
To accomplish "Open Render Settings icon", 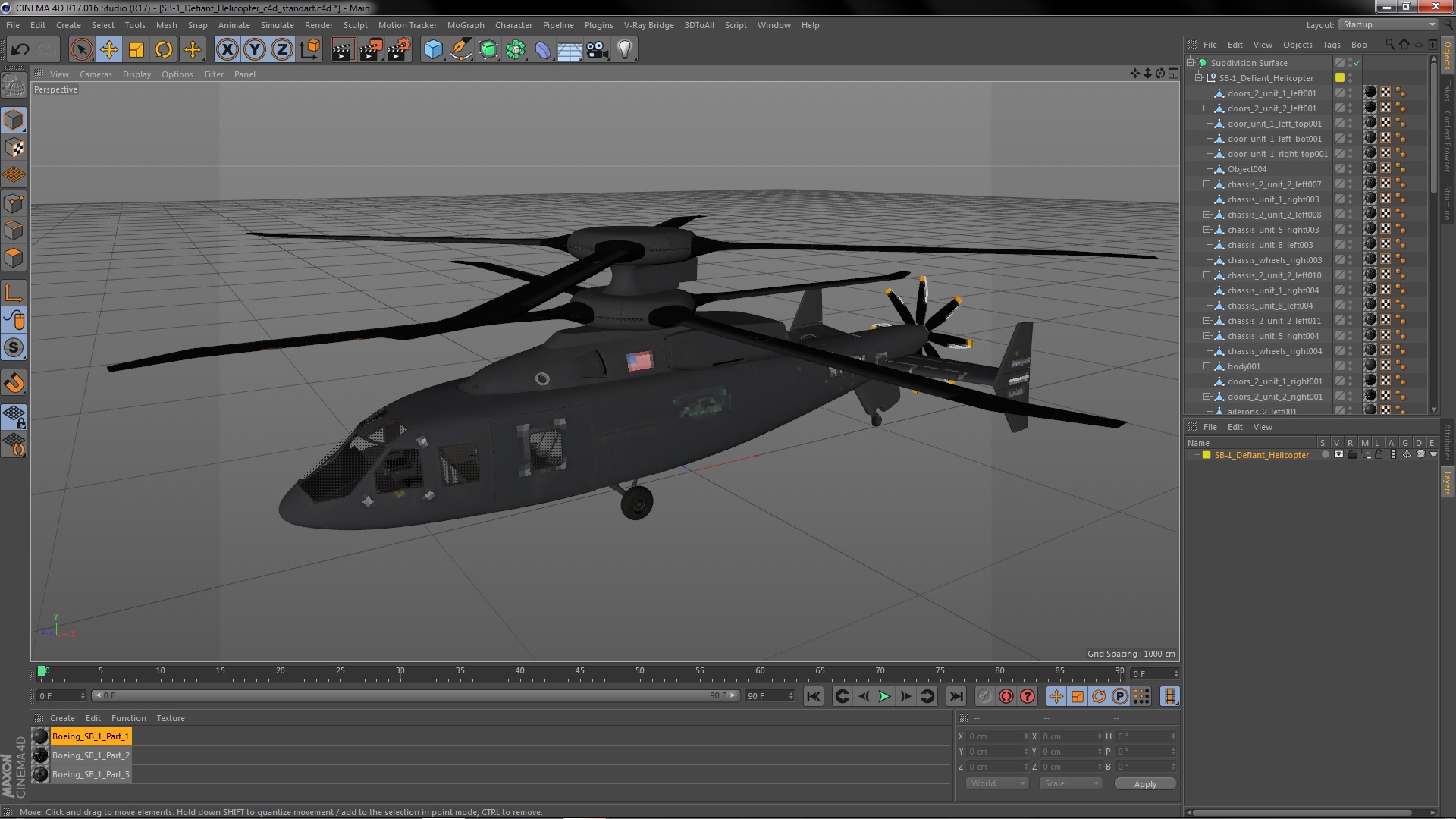I will tap(398, 50).
